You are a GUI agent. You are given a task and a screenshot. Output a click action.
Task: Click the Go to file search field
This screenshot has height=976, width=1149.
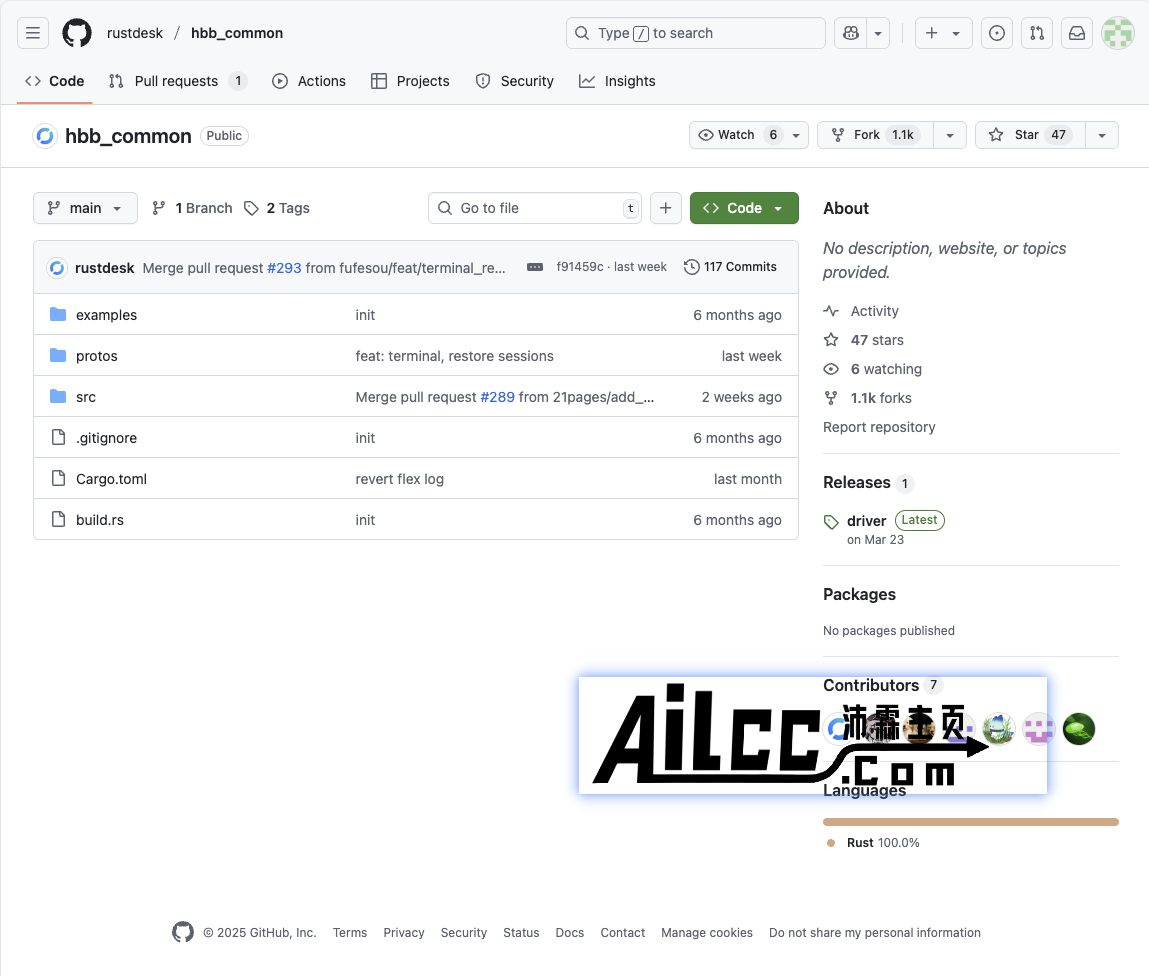535,208
